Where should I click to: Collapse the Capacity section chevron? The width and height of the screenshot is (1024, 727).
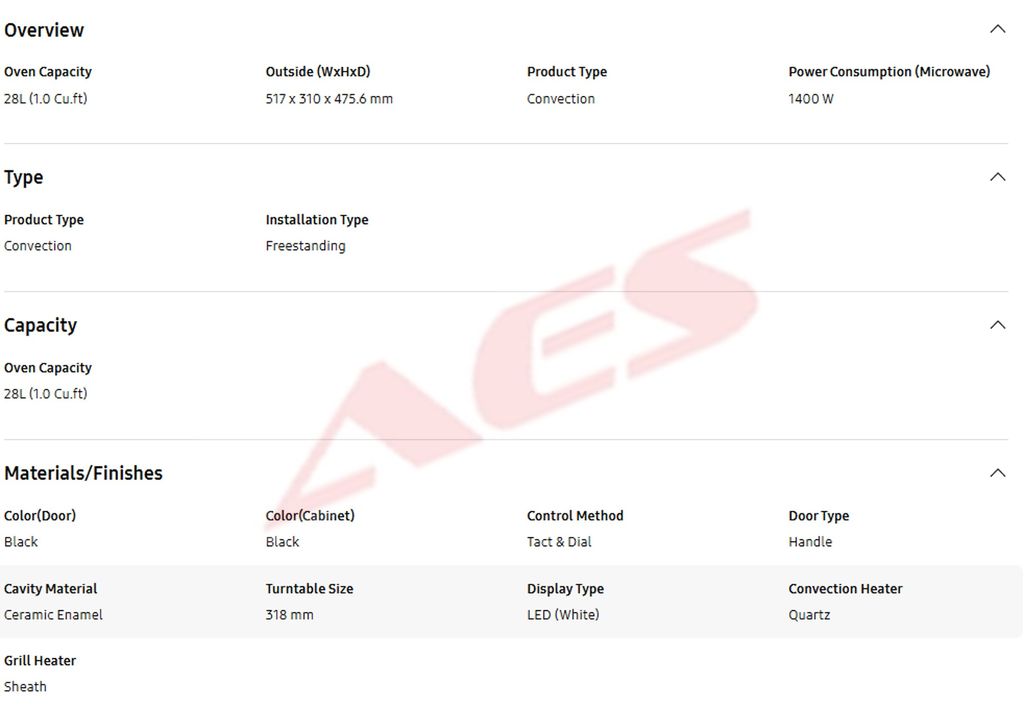pos(997,325)
